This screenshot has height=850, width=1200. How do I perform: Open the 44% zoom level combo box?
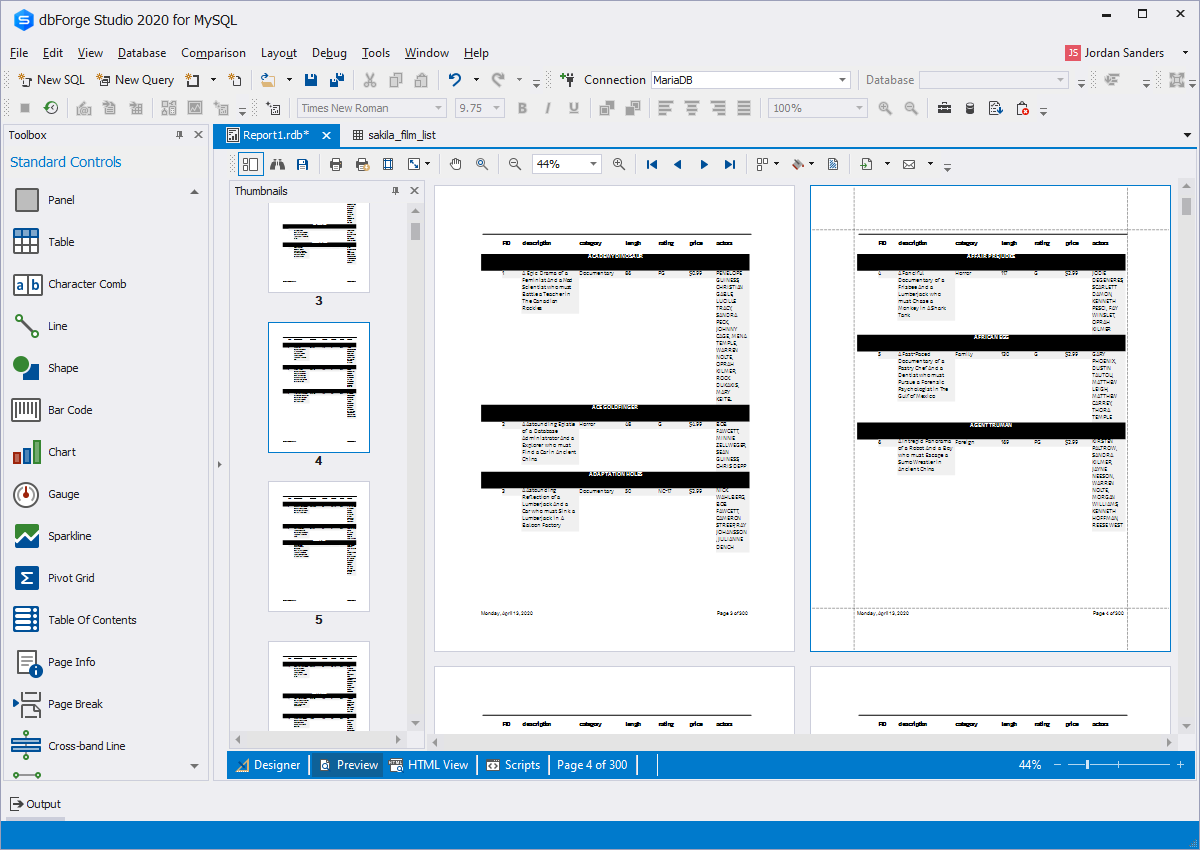(x=593, y=164)
